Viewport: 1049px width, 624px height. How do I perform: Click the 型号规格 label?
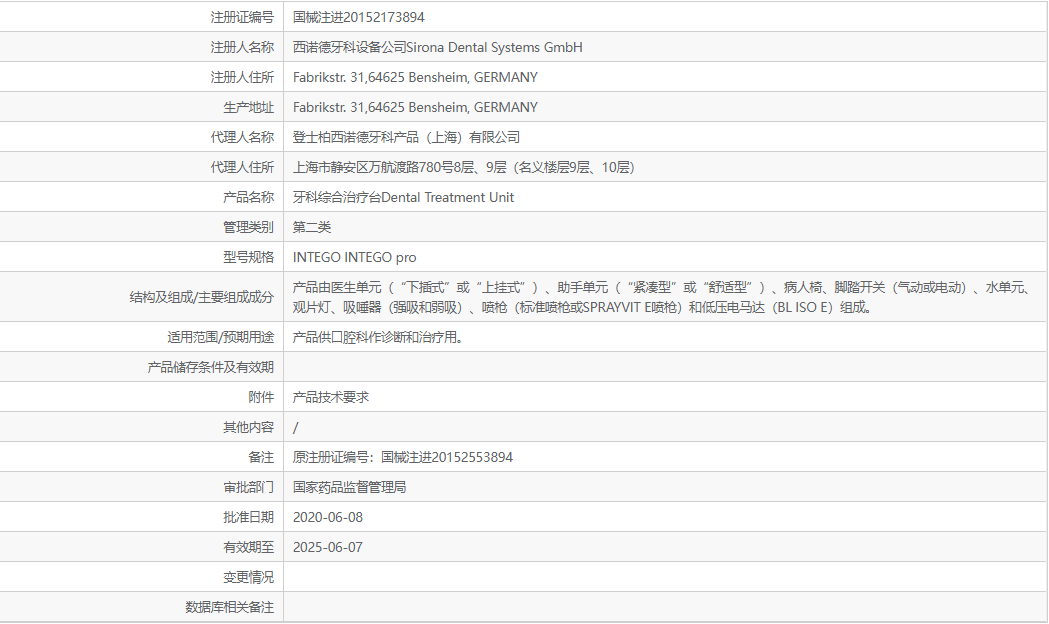[248, 257]
